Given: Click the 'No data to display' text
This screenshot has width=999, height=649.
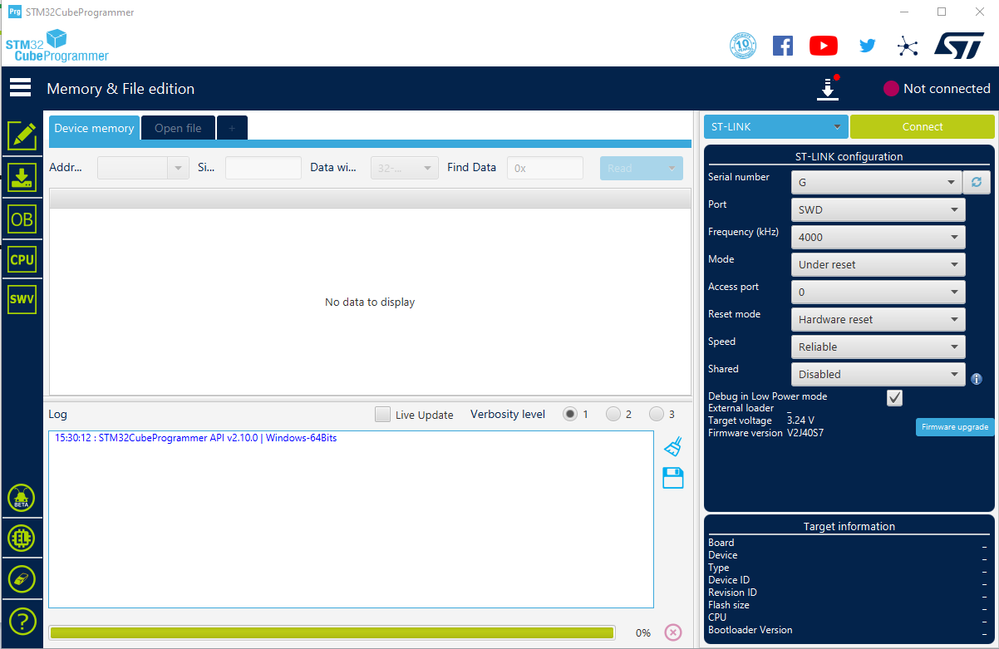Looking at the screenshot, I should [370, 302].
